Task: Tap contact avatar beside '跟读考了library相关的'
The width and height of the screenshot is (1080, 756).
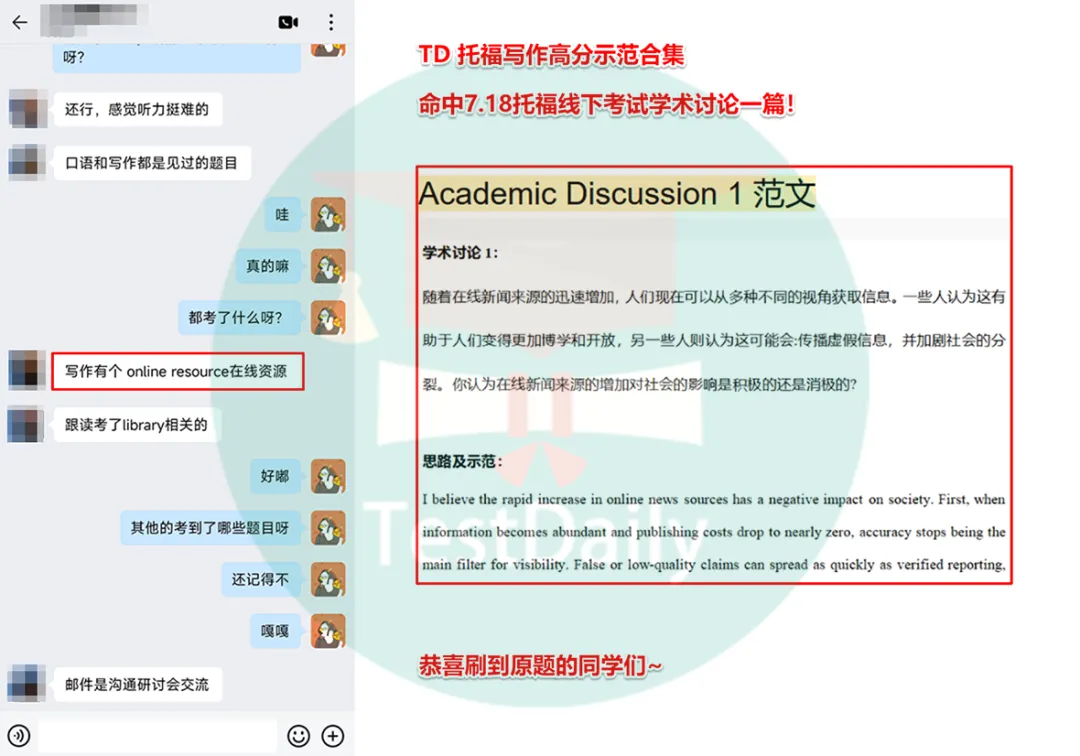Action: pos(27,424)
